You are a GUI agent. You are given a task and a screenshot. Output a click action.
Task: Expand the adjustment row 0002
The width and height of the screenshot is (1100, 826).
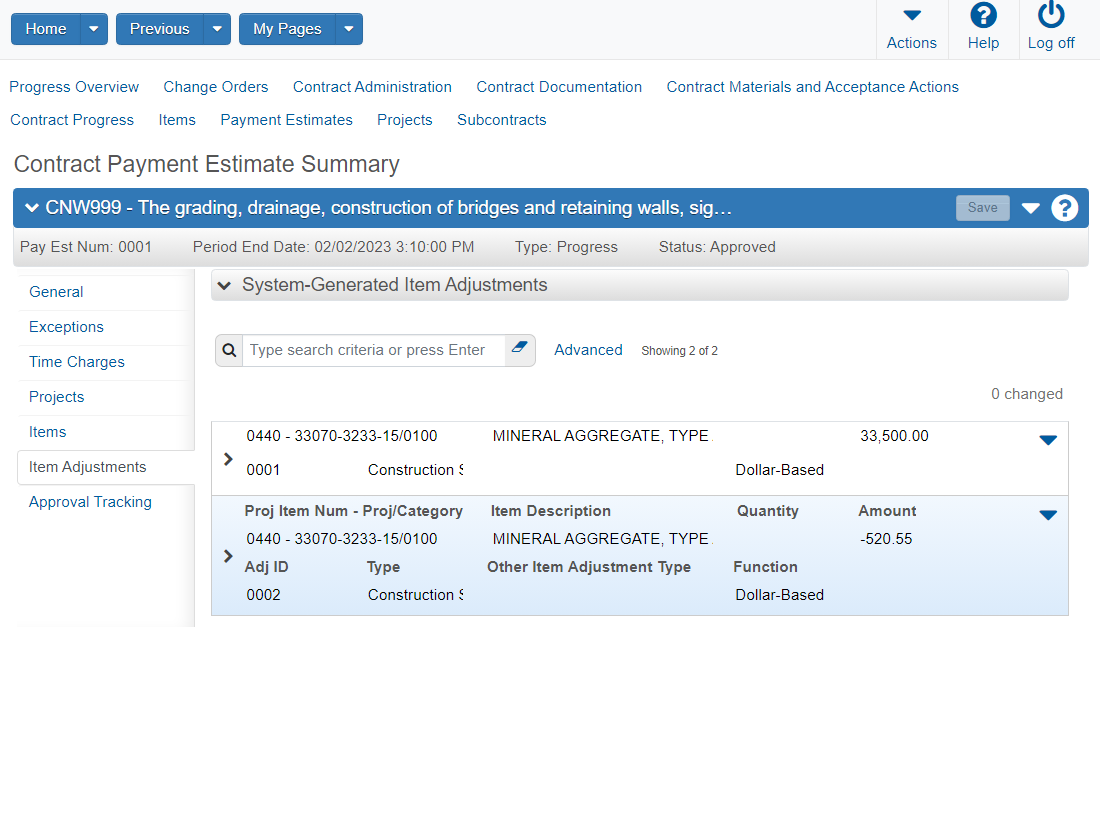(x=228, y=557)
